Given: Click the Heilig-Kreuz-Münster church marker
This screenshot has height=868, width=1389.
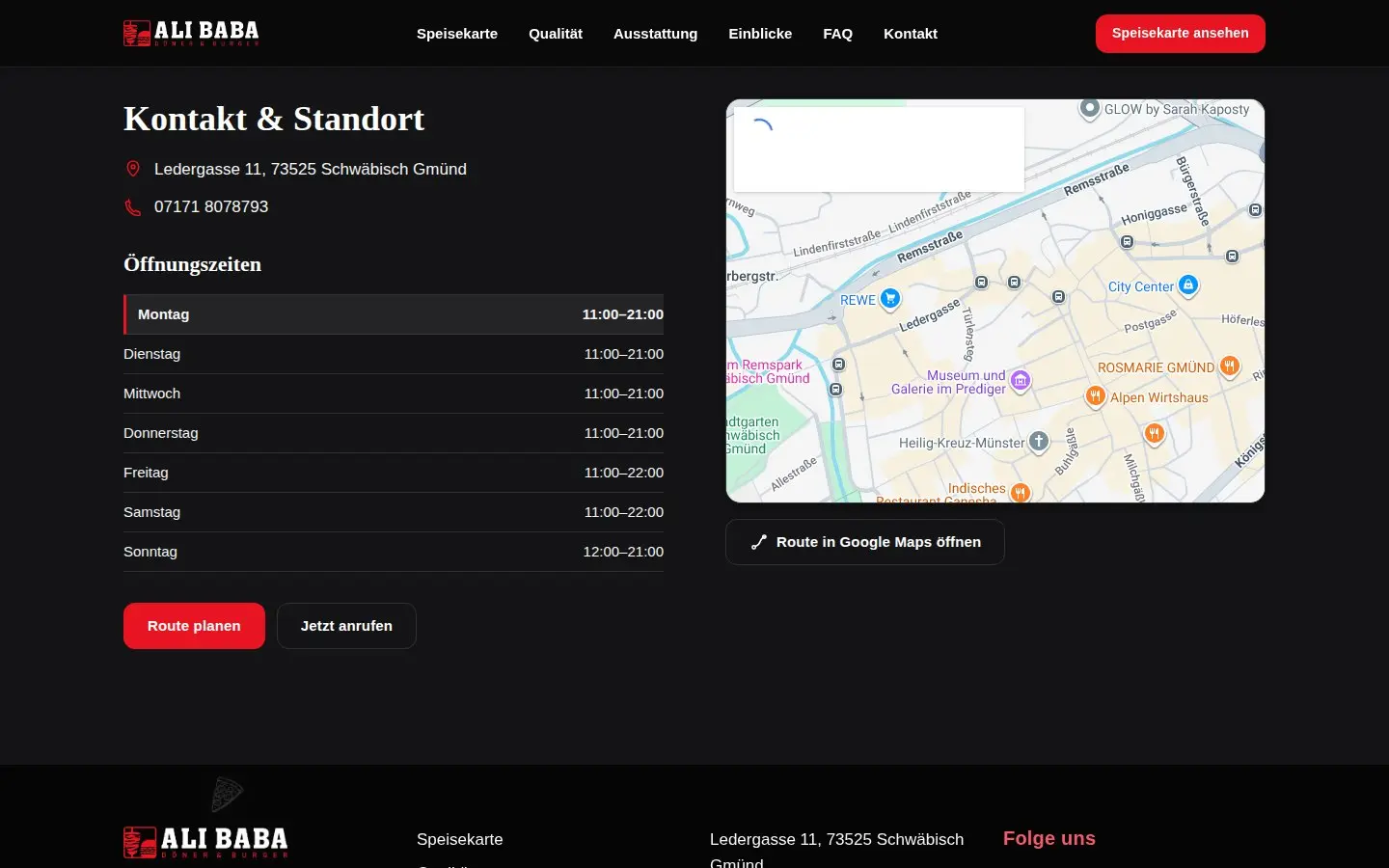Looking at the screenshot, I should click(x=1038, y=442).
